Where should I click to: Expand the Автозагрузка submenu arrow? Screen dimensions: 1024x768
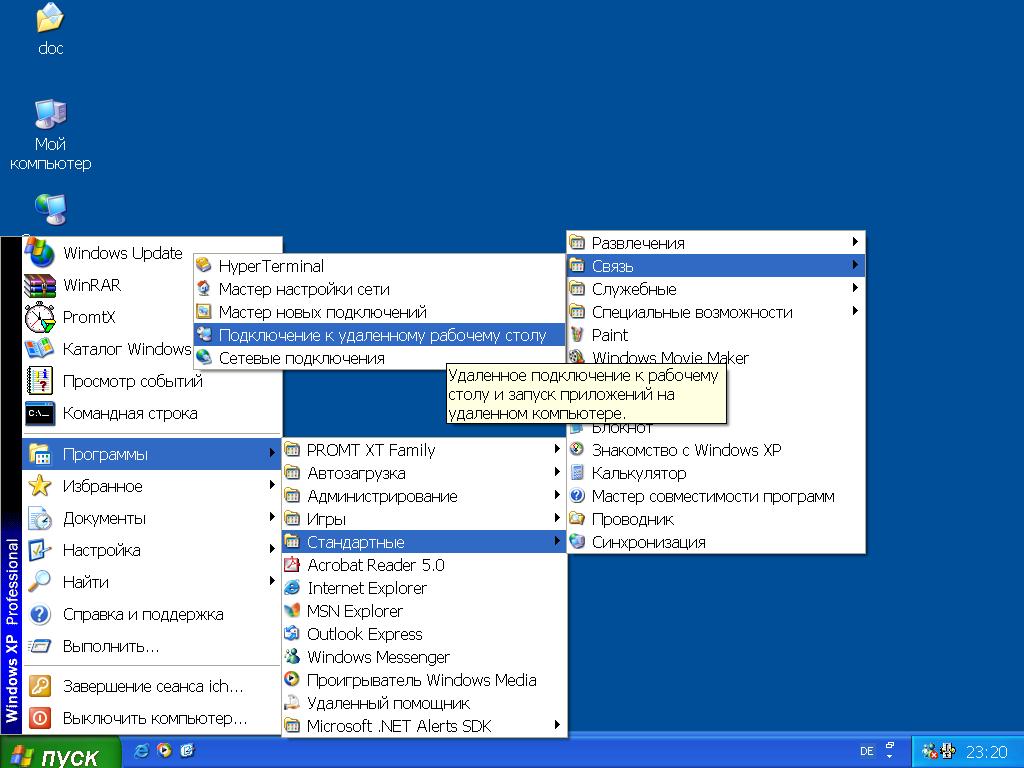(x=556, y=472)
